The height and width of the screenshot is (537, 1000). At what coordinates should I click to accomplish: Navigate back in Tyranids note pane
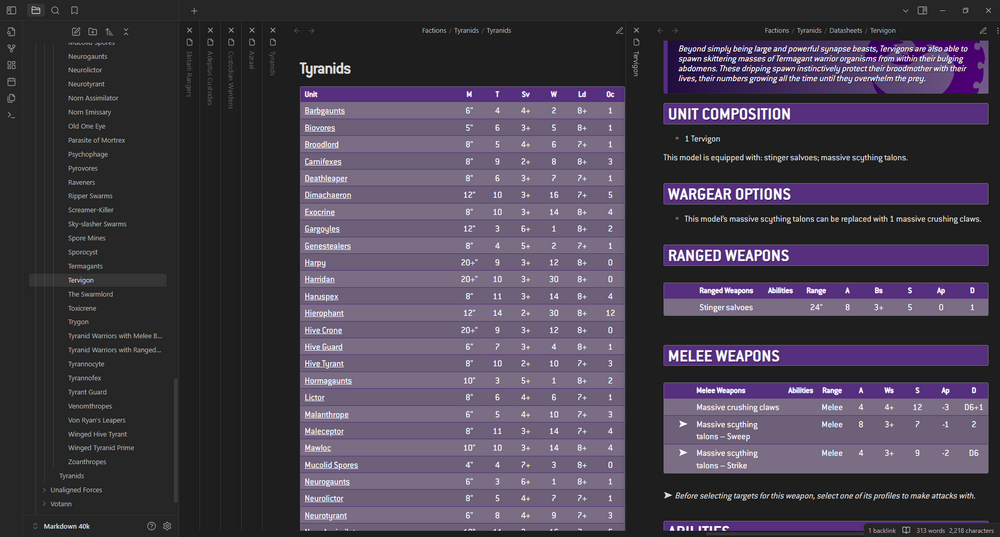click(297, 31)
